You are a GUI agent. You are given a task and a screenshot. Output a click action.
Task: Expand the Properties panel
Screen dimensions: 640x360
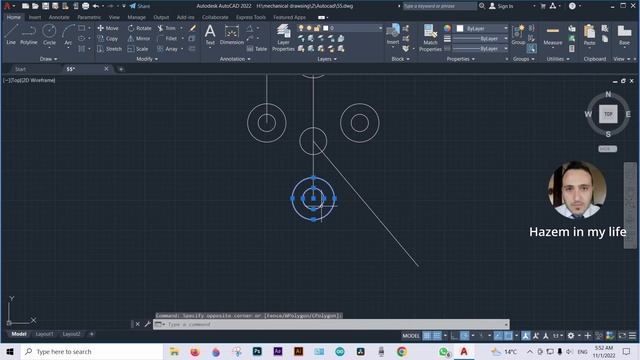click(x=461, y=59)
